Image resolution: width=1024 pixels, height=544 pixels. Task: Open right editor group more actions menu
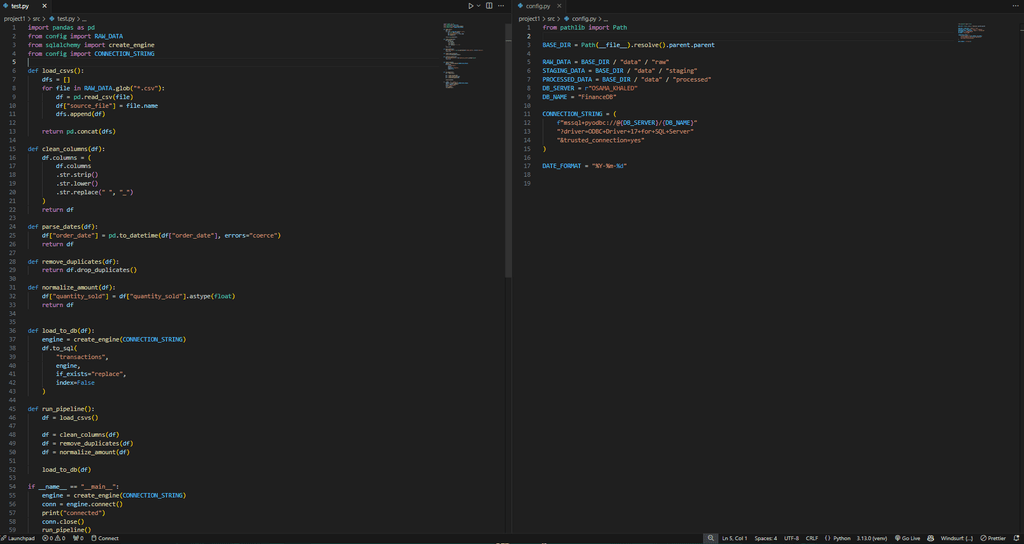tap(1015, 6)
